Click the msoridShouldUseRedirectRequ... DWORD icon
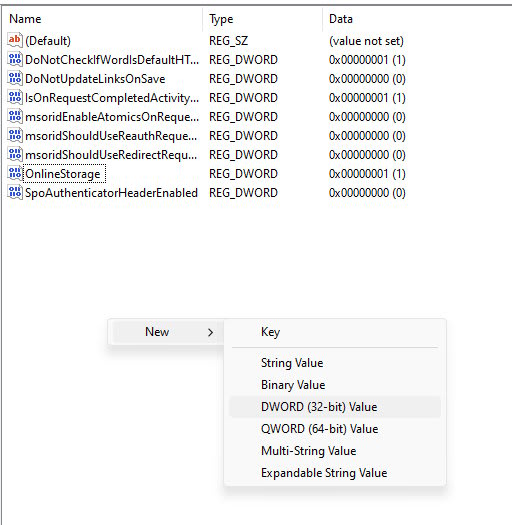This screenshot has height=525, width=512. [x=15, y=155]
